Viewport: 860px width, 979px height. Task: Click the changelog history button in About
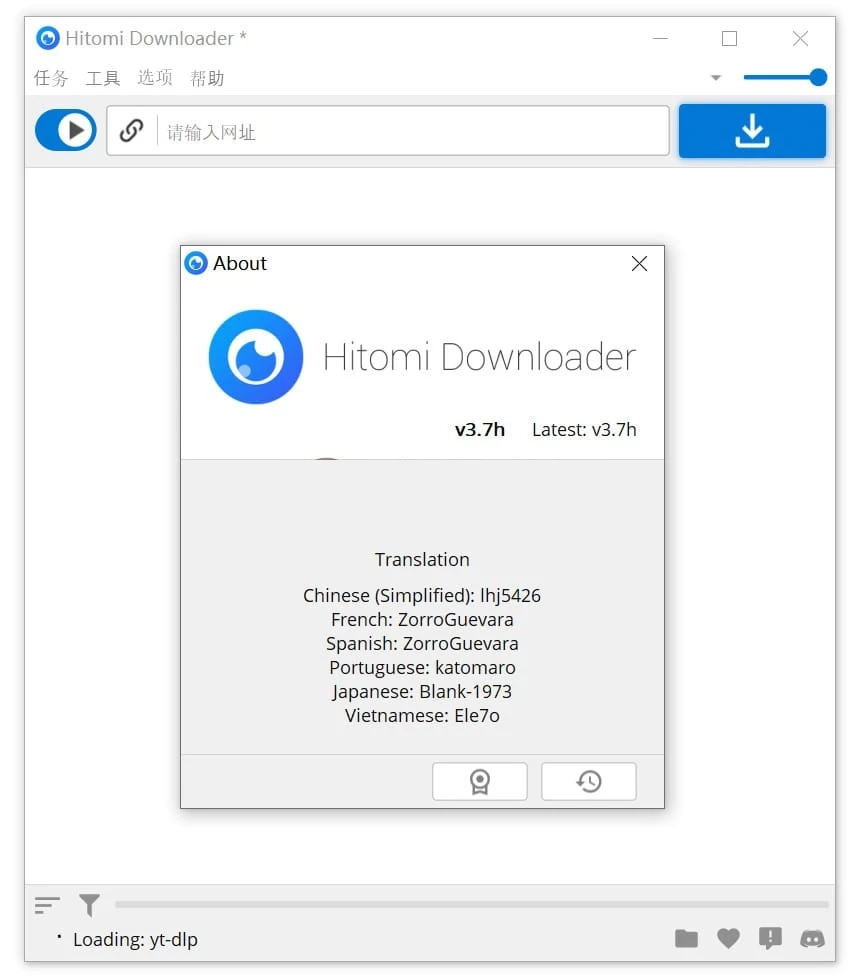tap(588, 781)
